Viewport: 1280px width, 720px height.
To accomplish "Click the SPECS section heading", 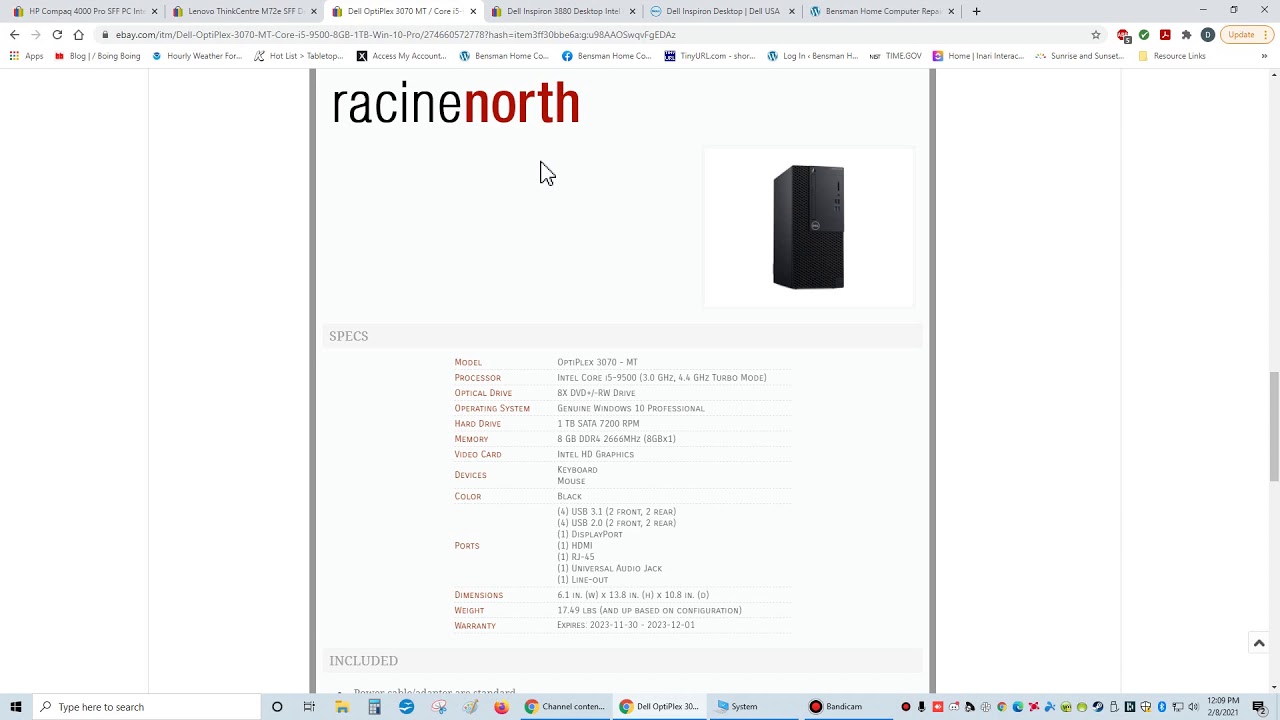I will tap(349, 336).
